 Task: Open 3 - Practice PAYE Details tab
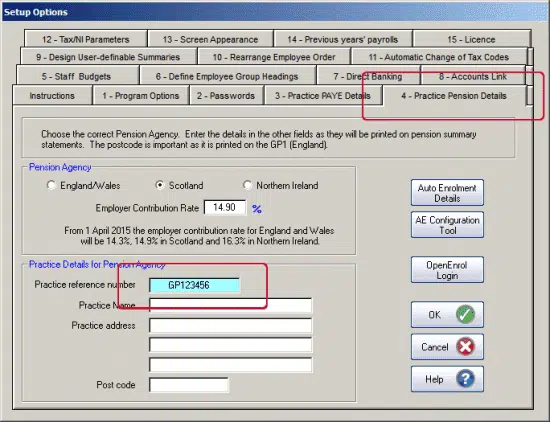pyautogui.click(x=322, y=96)
